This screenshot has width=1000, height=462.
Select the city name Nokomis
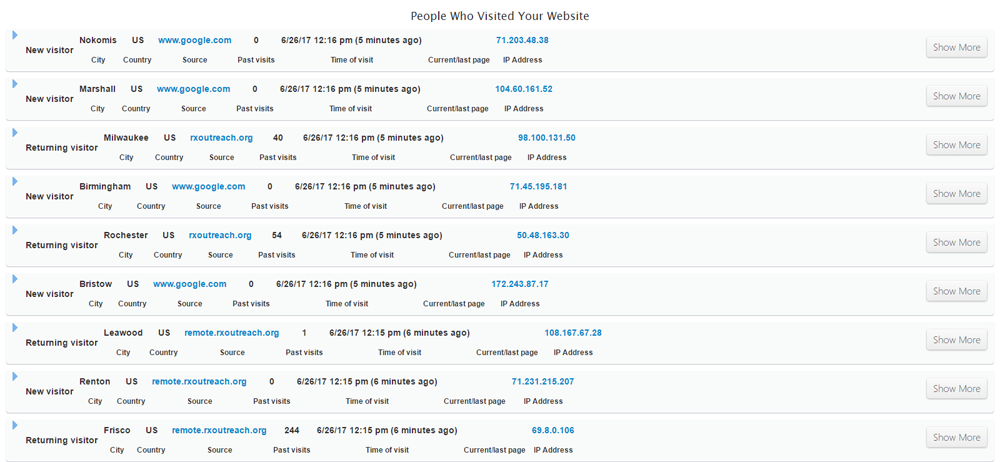tap(98, 40)
